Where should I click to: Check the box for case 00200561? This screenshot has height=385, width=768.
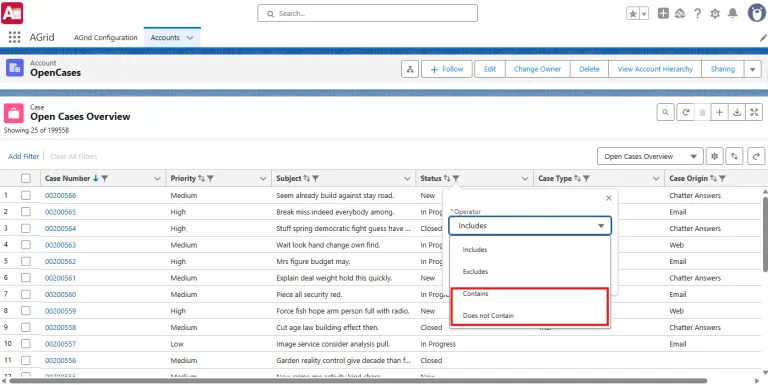(26, 278)
